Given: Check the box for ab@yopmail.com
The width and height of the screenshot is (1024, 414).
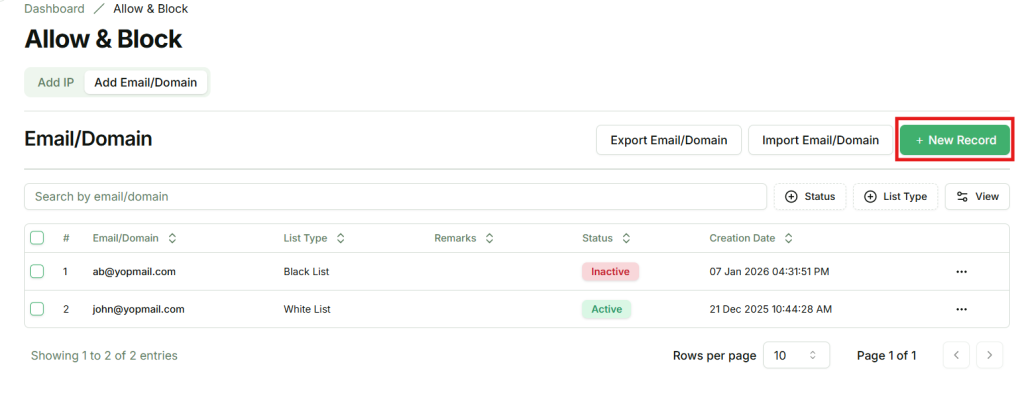Looking at the screenshot, I should tap(37, 271).
